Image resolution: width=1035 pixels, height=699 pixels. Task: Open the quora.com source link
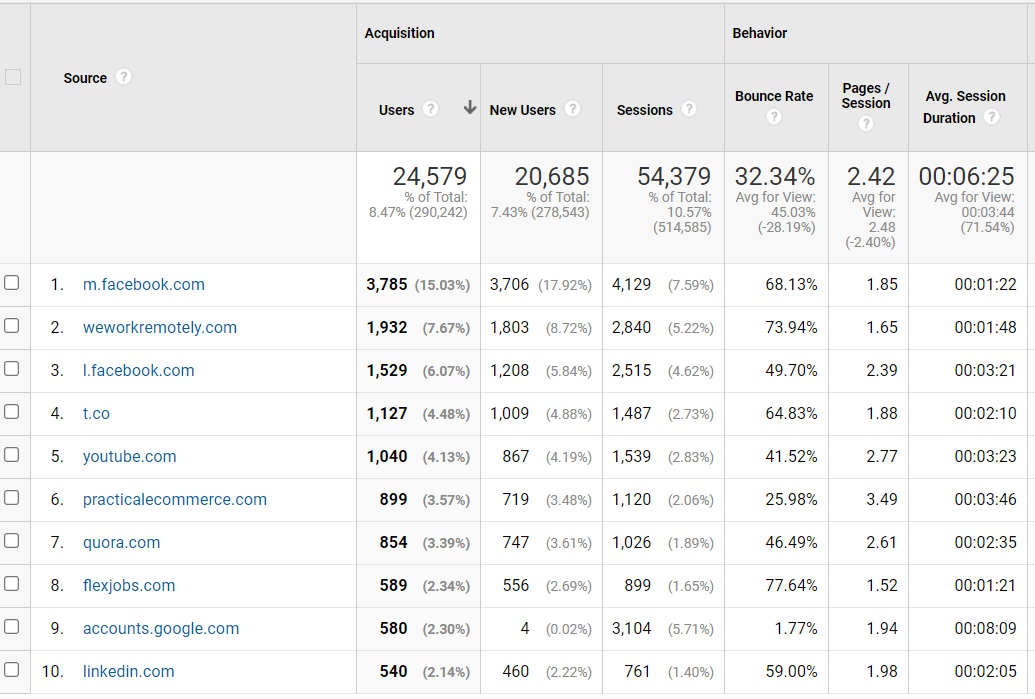click(121, 543)
